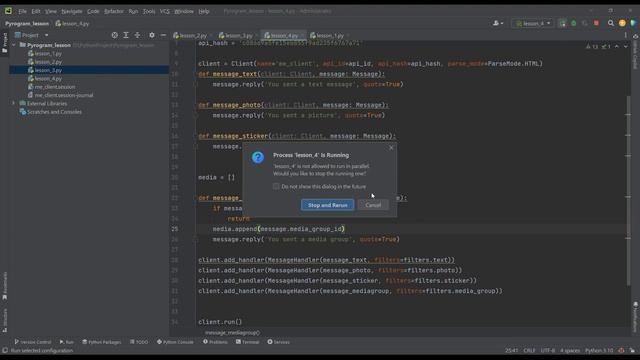
Task: Hide the Project panel with minus icon
Action: pyautogui.click(x=163, y=36)
